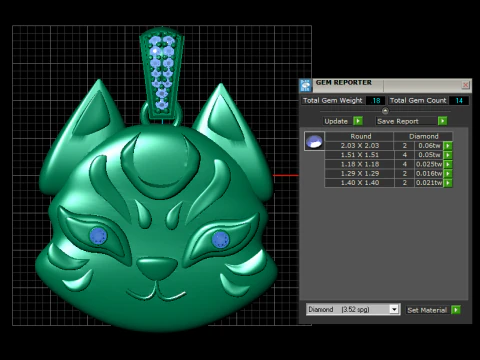Click the 0.06tw weight cell
Screen dimensions: 480x360
[429, 146]
